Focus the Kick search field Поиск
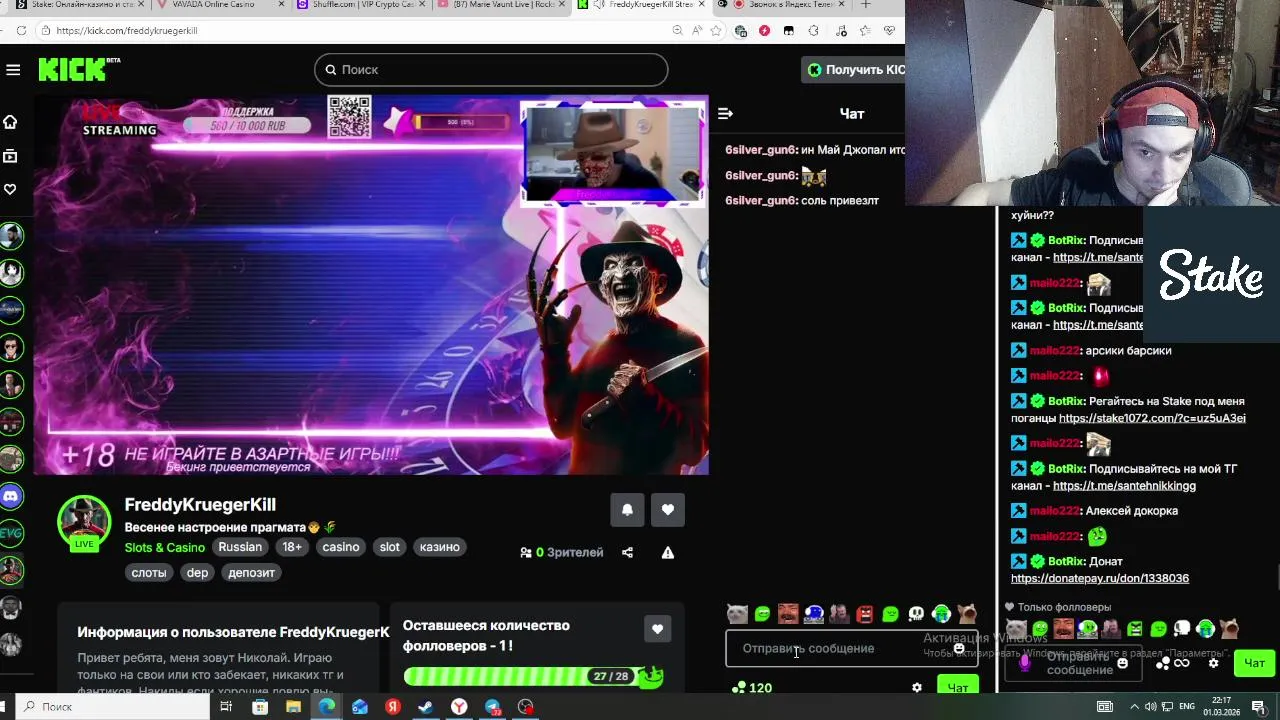 (x=491, y=70)
